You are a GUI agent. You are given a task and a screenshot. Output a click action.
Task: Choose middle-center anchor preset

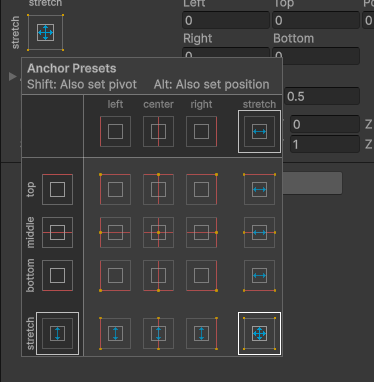click(x=158, y=232)
